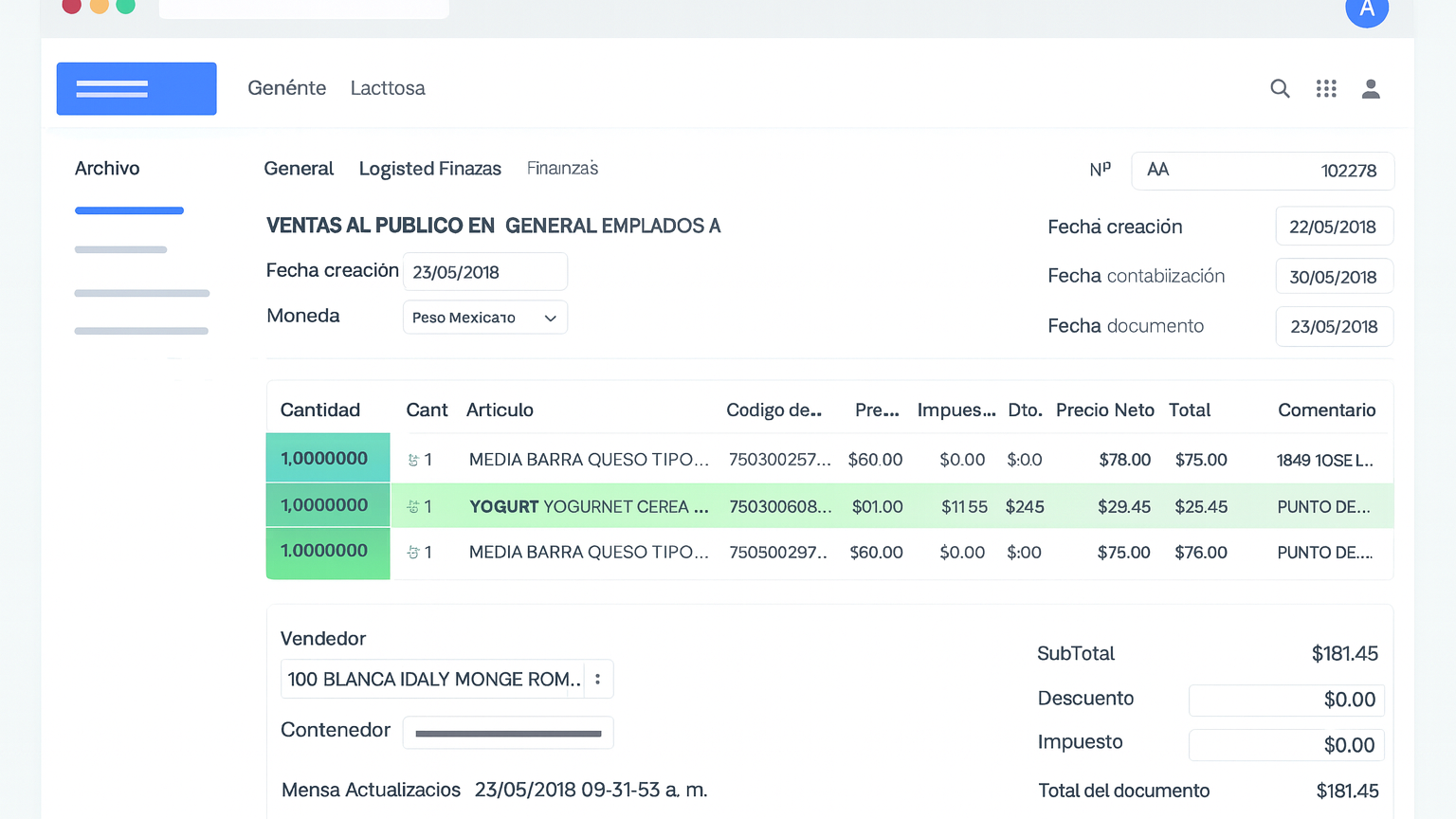The width and height of the screenshot is (1456, 819).
Task: Open the Vendedor BLANCA IDALY MONGE selector
Action: 433,680
